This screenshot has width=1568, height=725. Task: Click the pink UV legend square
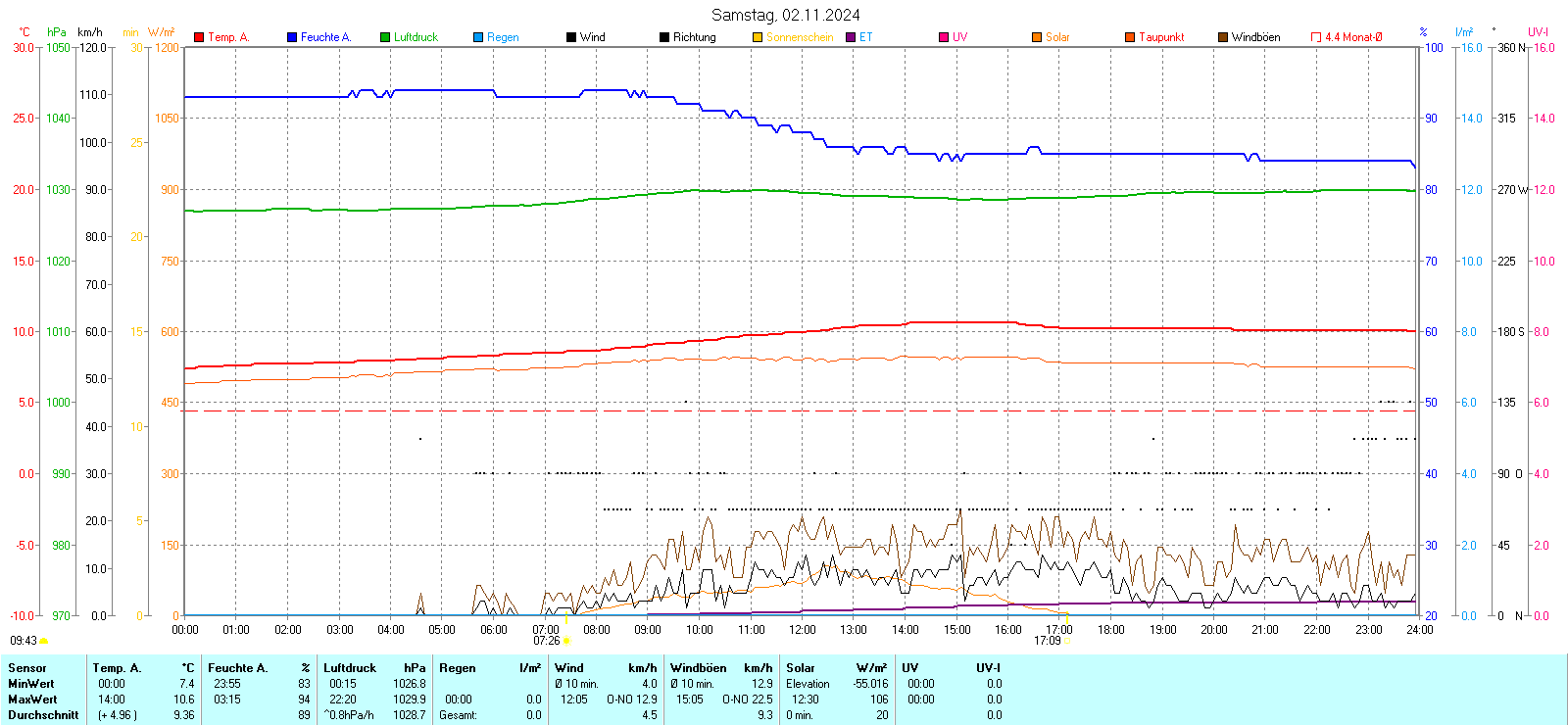tap(944, 37)
